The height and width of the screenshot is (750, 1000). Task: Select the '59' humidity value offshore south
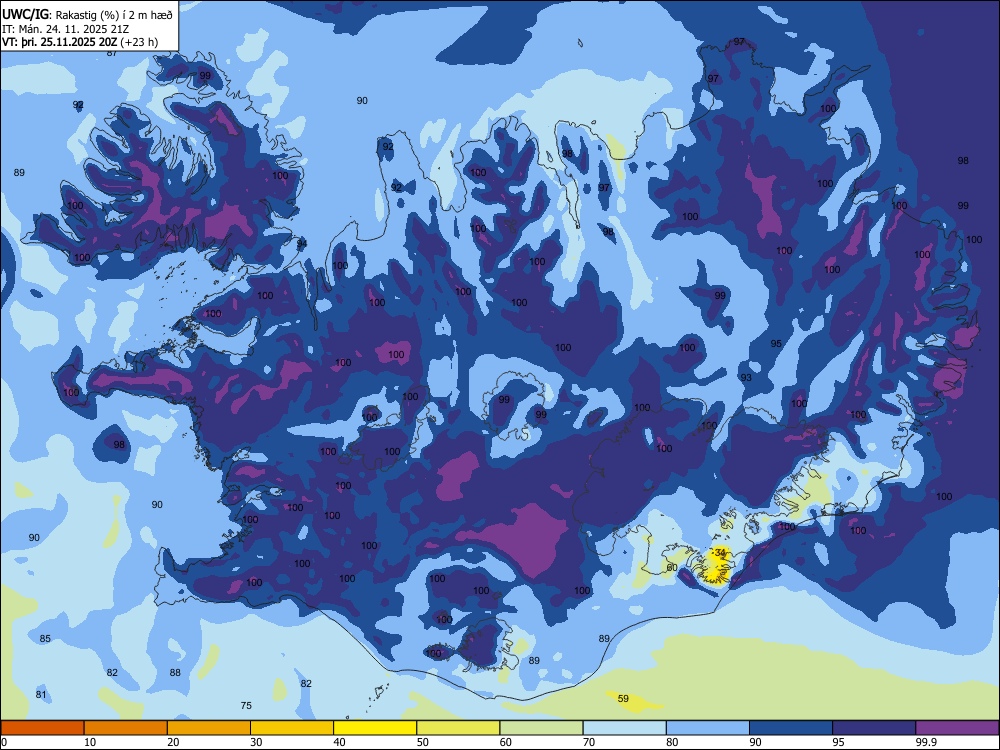click(623, 698)
